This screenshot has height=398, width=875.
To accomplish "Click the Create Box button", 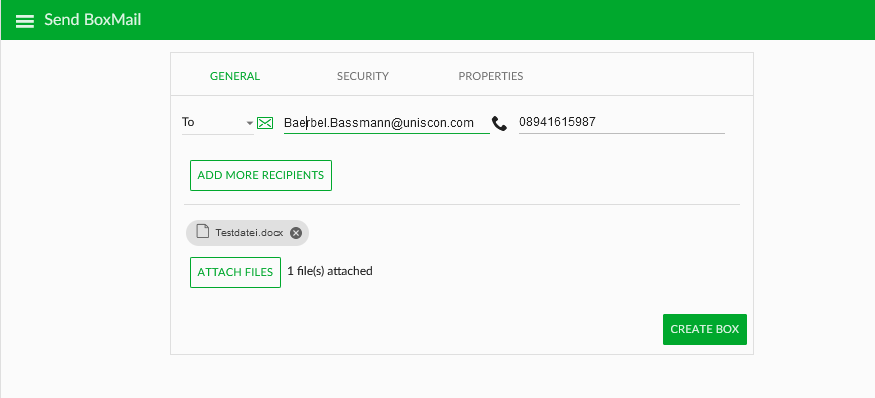I will click(704, 329).
